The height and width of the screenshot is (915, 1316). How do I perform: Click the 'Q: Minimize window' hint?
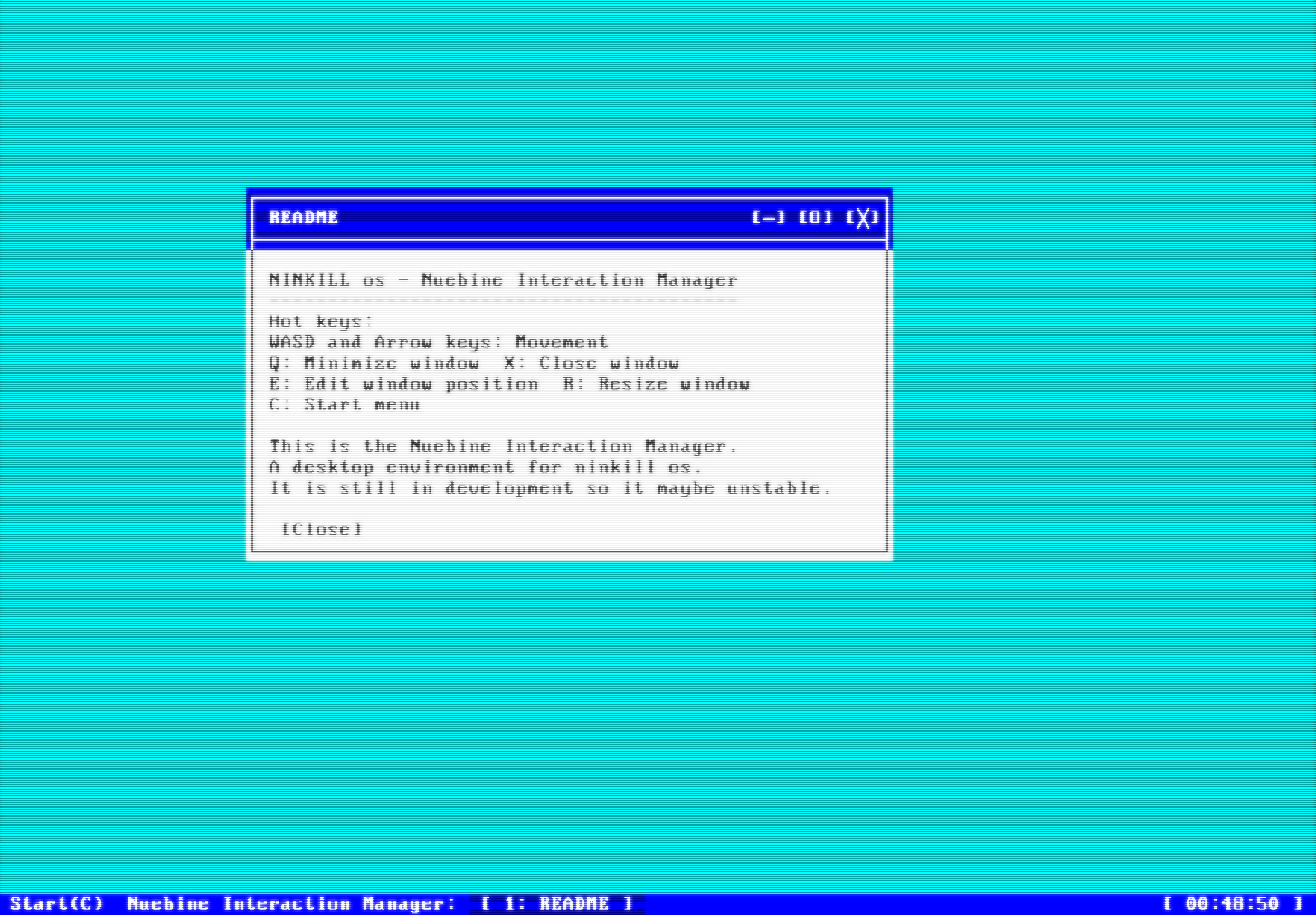coord(374,363)
